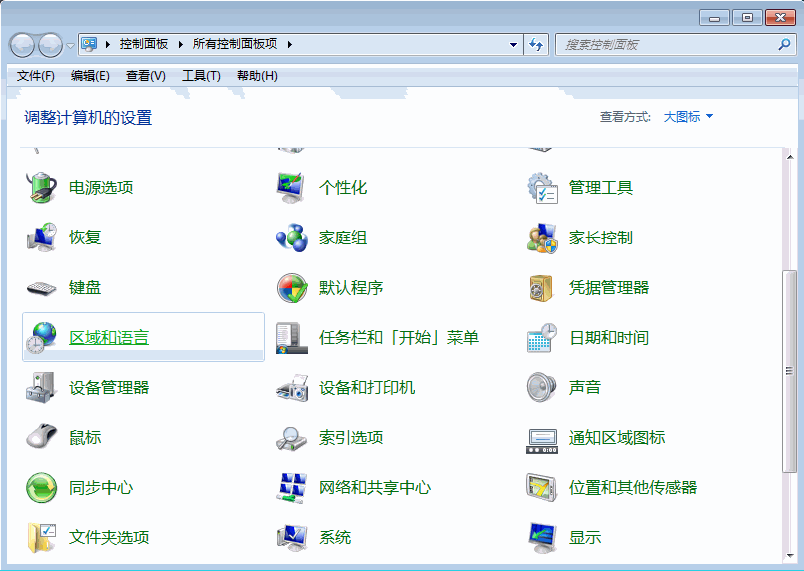Open the 管理工具 gear icon
This screenshot has height=571, width=804.
542,188
